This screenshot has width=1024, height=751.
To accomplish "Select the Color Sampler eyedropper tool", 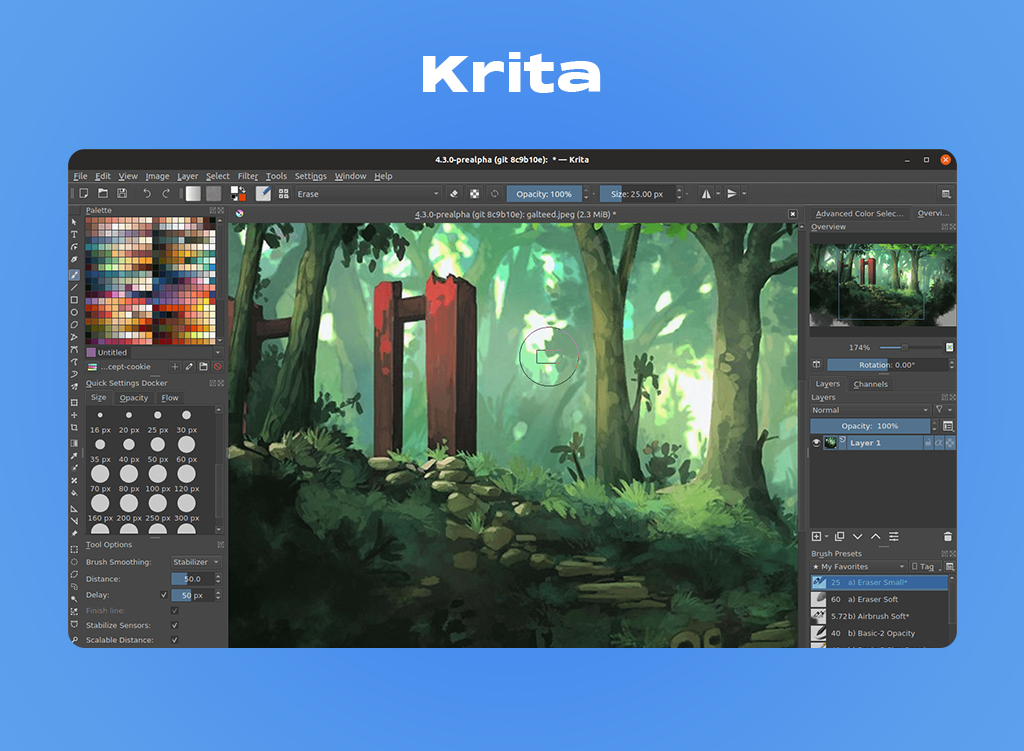I will coord(74,456).
